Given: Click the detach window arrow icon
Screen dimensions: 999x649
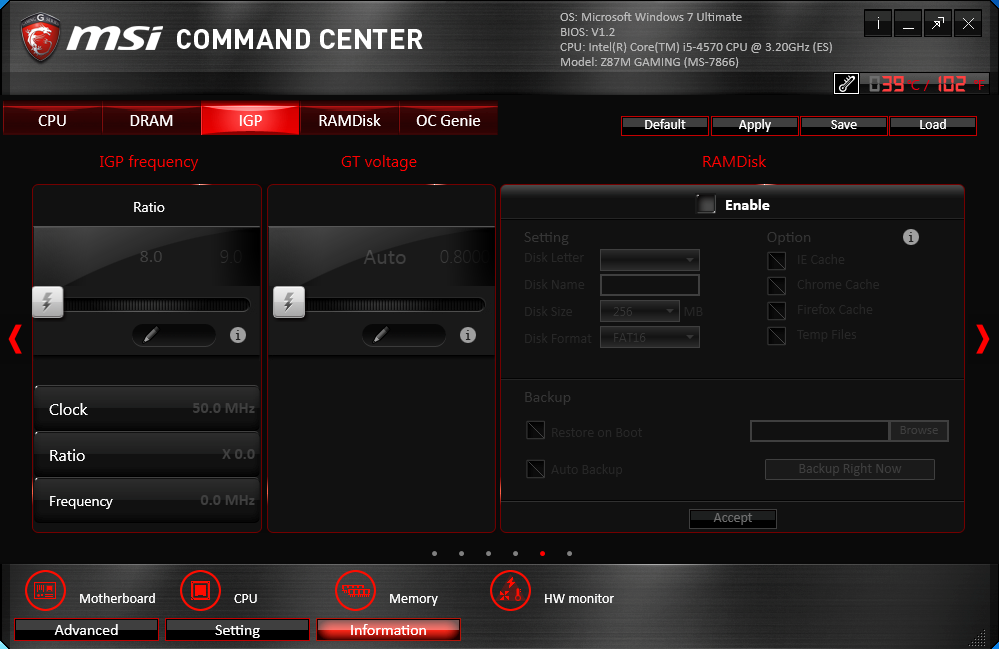Looking at the screenshot, I should (x=938, y=24).
